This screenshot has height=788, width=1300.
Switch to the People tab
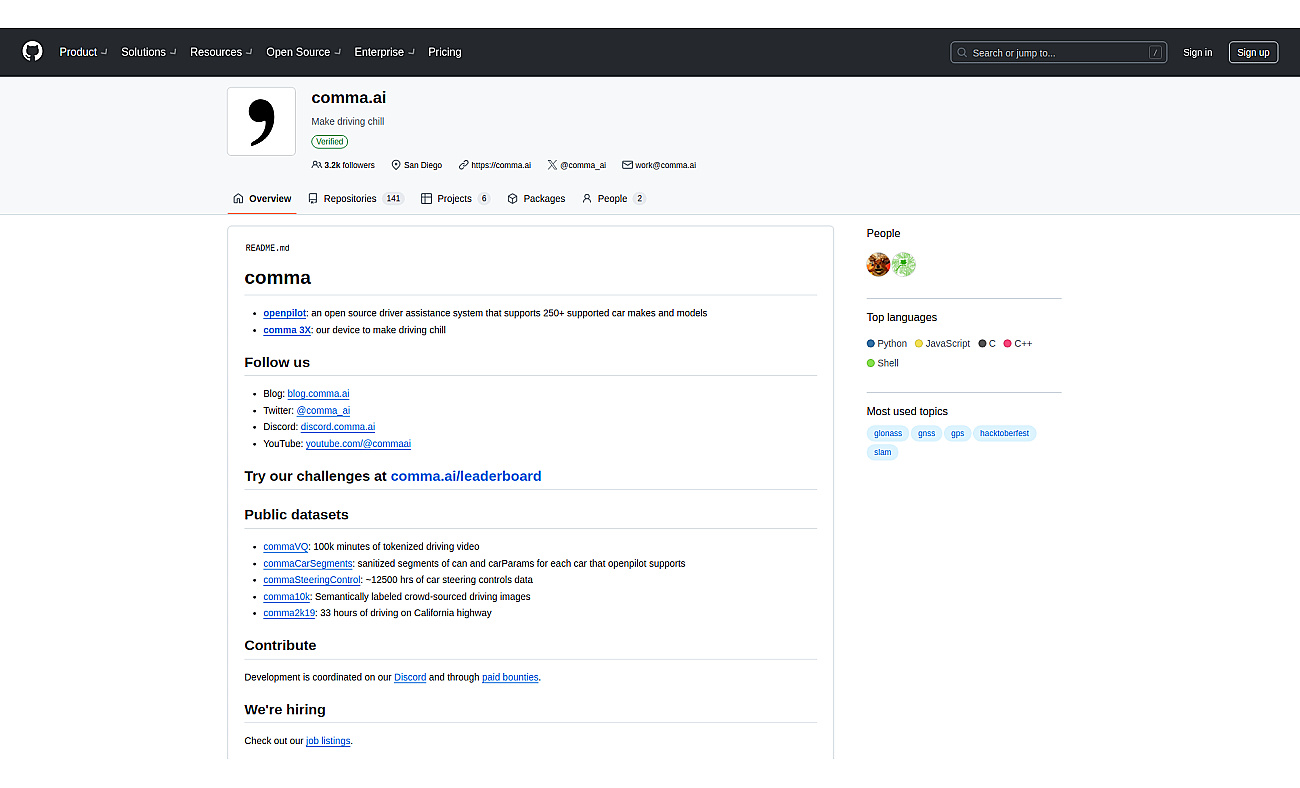614,199
